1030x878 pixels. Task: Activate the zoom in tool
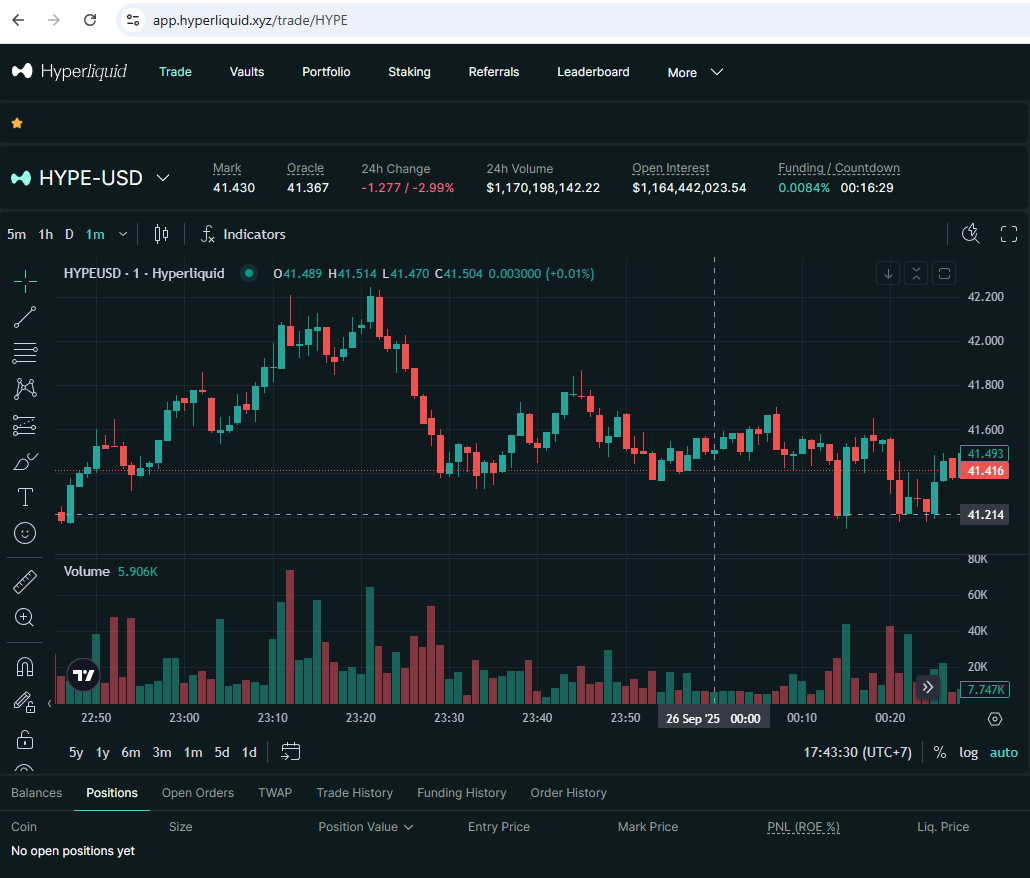click(25, 617)
